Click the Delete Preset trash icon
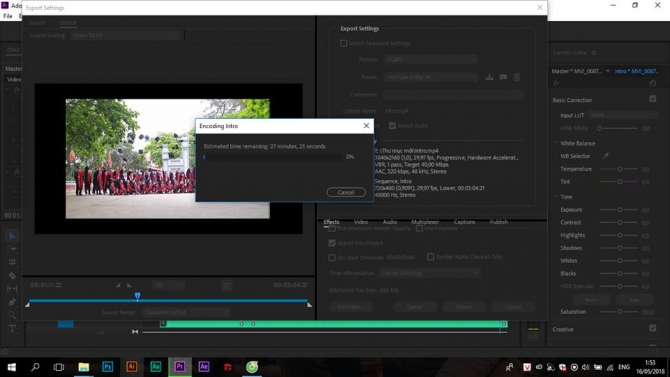 517,77
